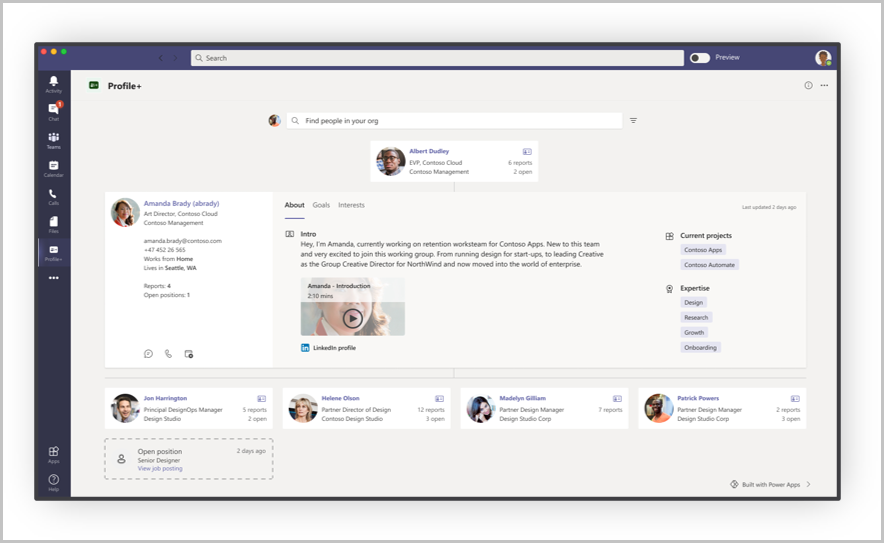Viewport: 884px width, 543px height.
Task: Click the Built with Power Apps label
Action: (771, 484)
